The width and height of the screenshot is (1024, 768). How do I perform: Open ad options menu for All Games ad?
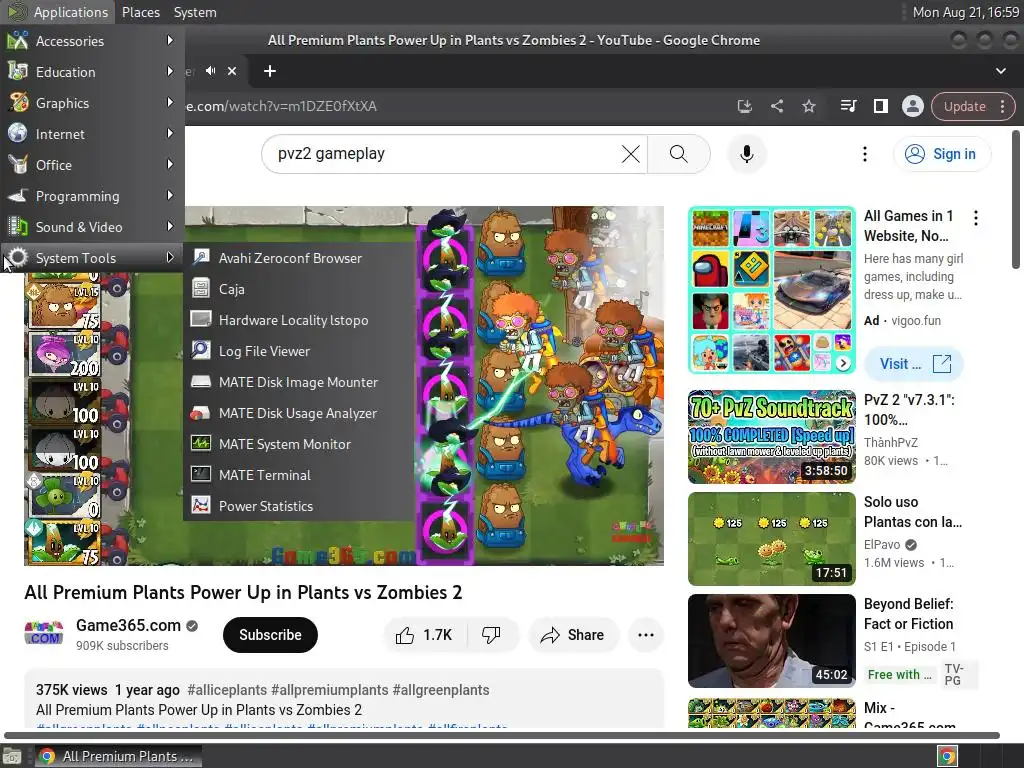[x=976, y=218]
